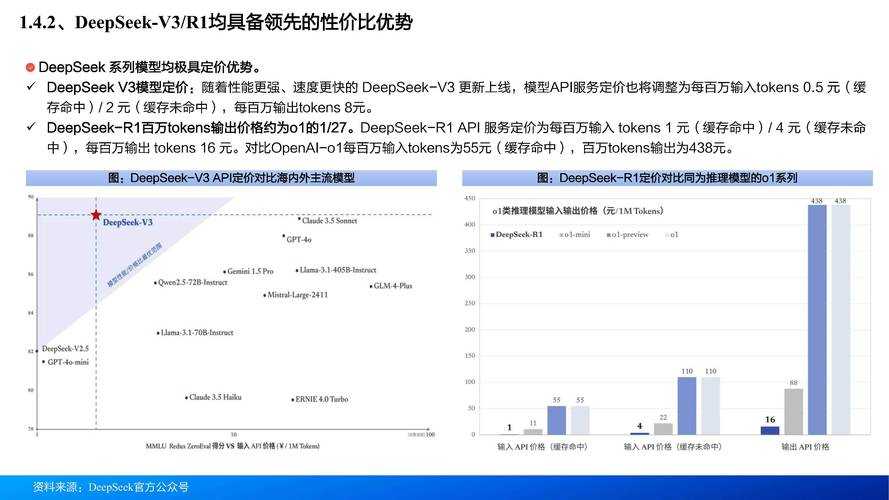Image resolution: width=889 pixels, height=500 pixels.
Task: Click the heading o1类推理模型输入输出价格（元/1M Tokens）
Action: 578,211
